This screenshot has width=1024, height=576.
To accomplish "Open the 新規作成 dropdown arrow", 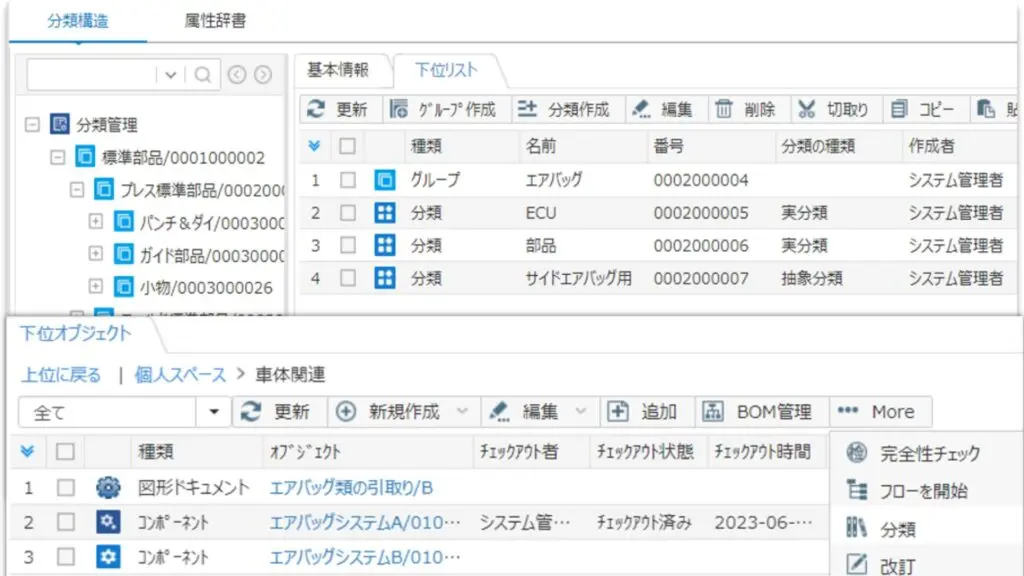I will 462,411.
